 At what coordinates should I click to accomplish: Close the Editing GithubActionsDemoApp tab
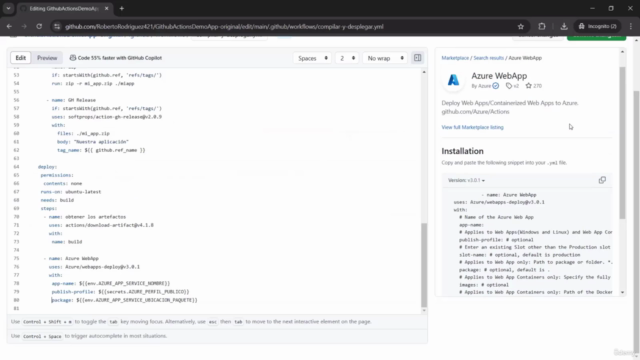click(x=107, y=9)
